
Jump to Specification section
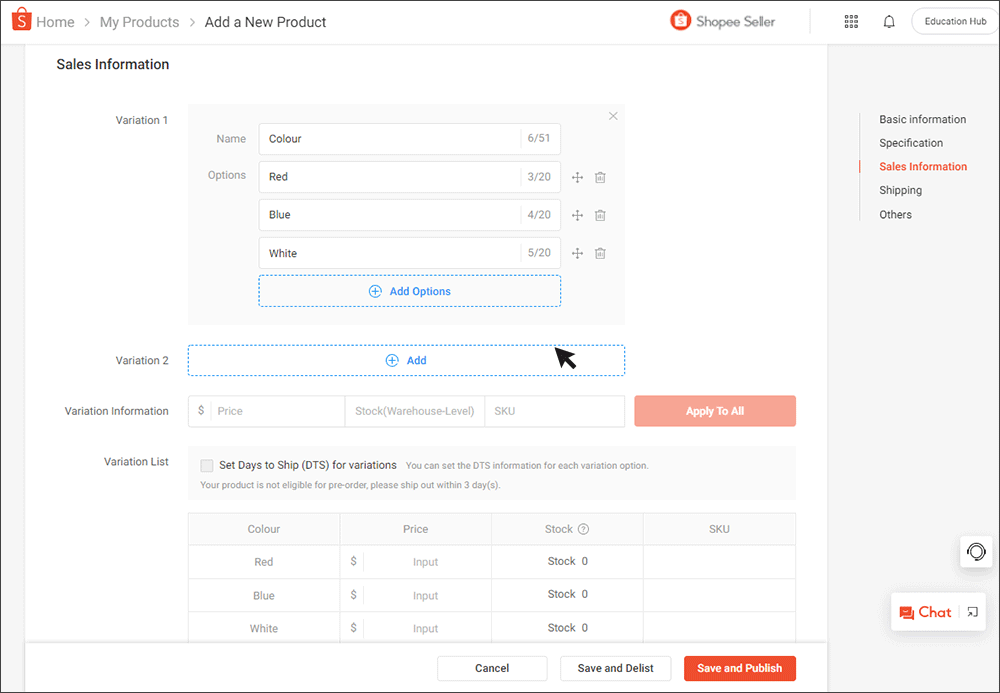click(x=911, y=143)
